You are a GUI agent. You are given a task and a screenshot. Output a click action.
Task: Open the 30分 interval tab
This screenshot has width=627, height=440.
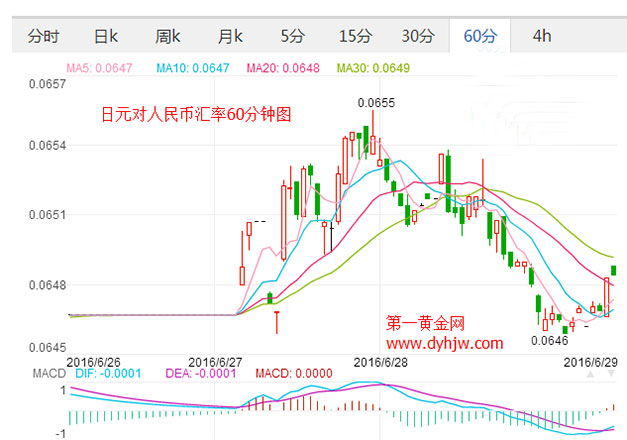coord(417,36)
